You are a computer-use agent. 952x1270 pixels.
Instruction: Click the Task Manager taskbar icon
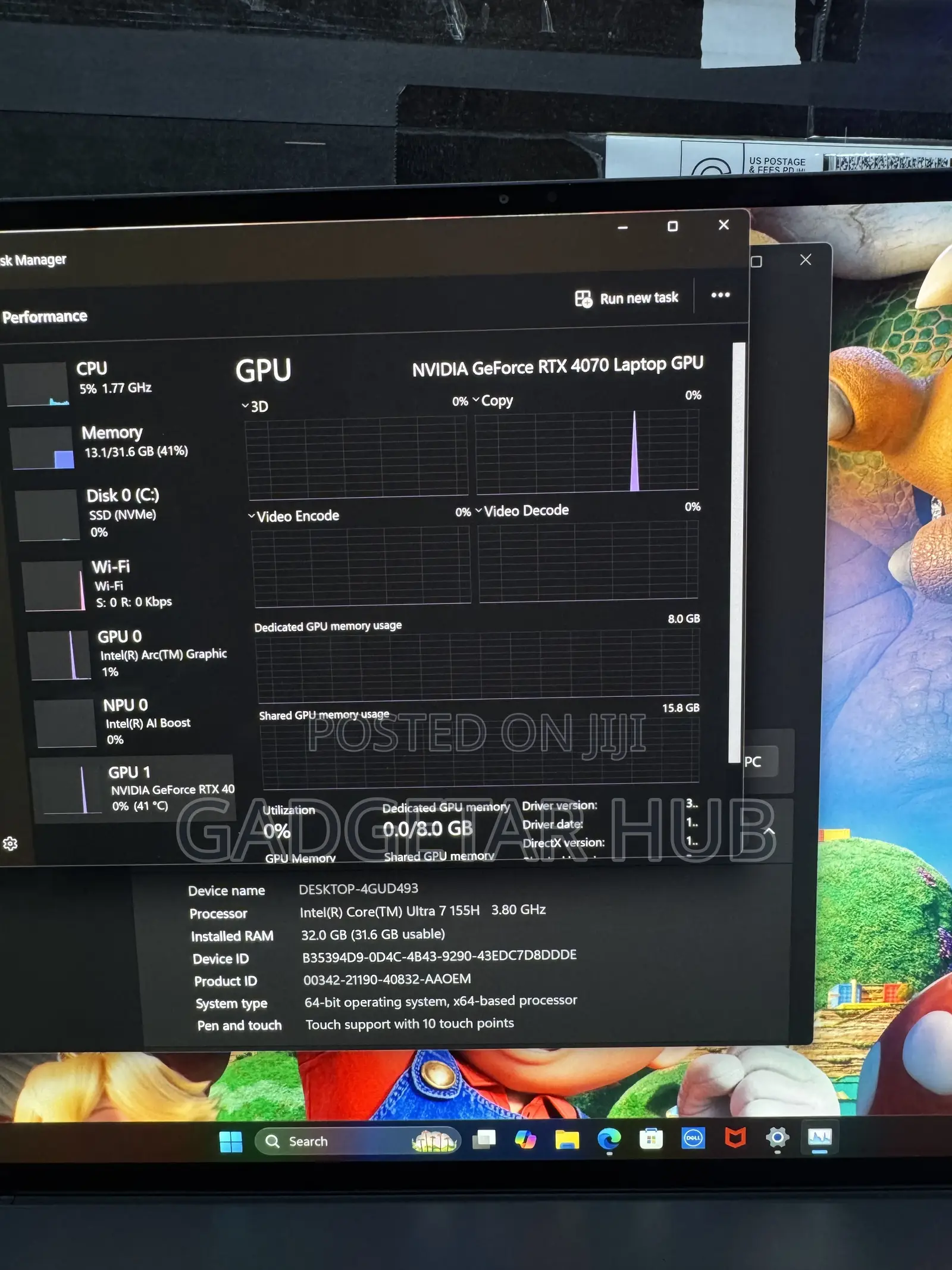[820, 1137]
